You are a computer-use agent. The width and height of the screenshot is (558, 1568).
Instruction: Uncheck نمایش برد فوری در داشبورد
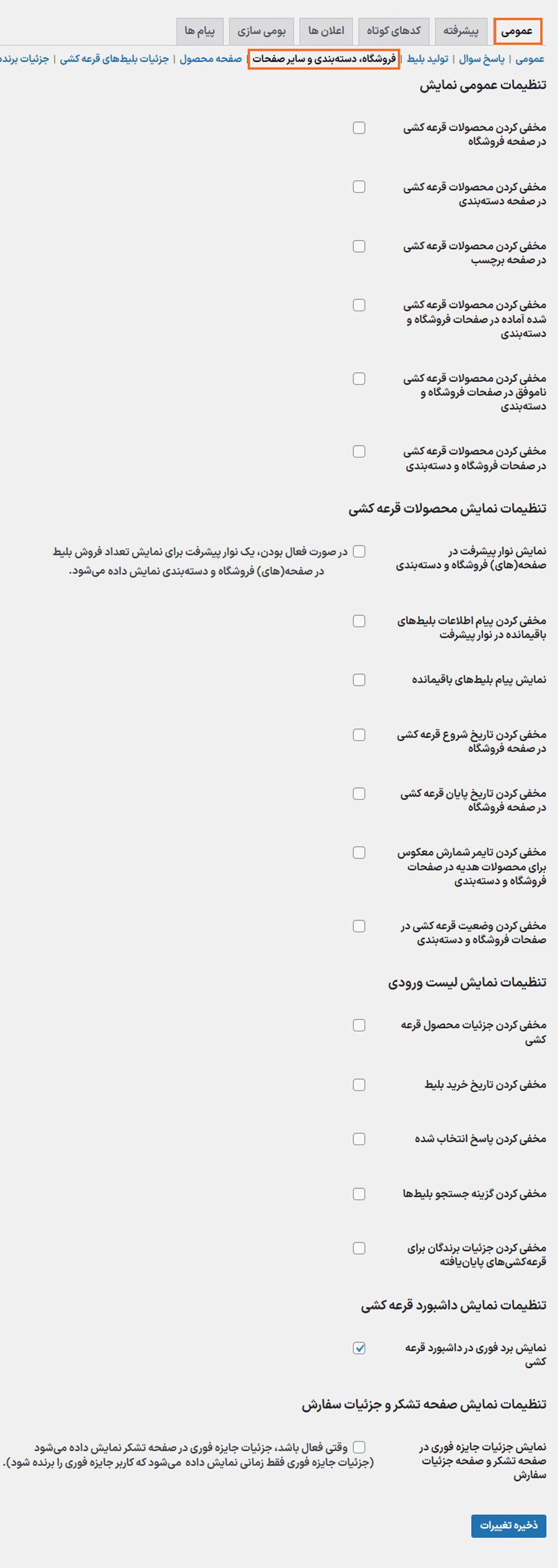(359, 1348)
